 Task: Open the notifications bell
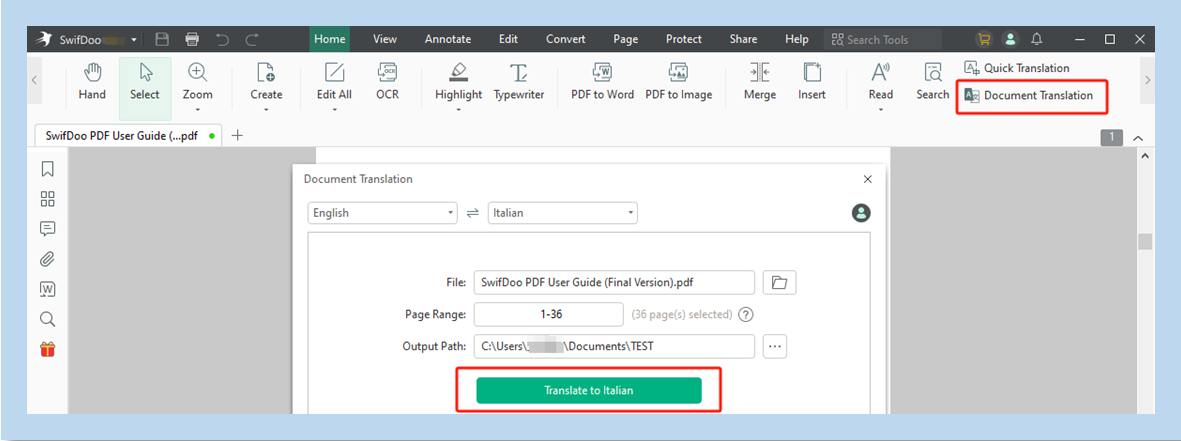(x=1037, y=39)
